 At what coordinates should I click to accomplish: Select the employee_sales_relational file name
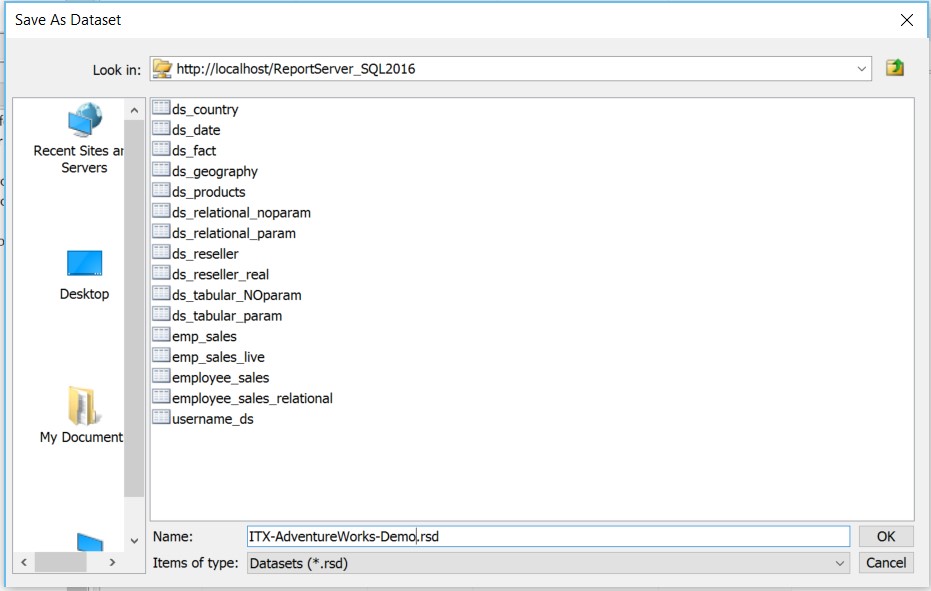(x=252, y=399)
